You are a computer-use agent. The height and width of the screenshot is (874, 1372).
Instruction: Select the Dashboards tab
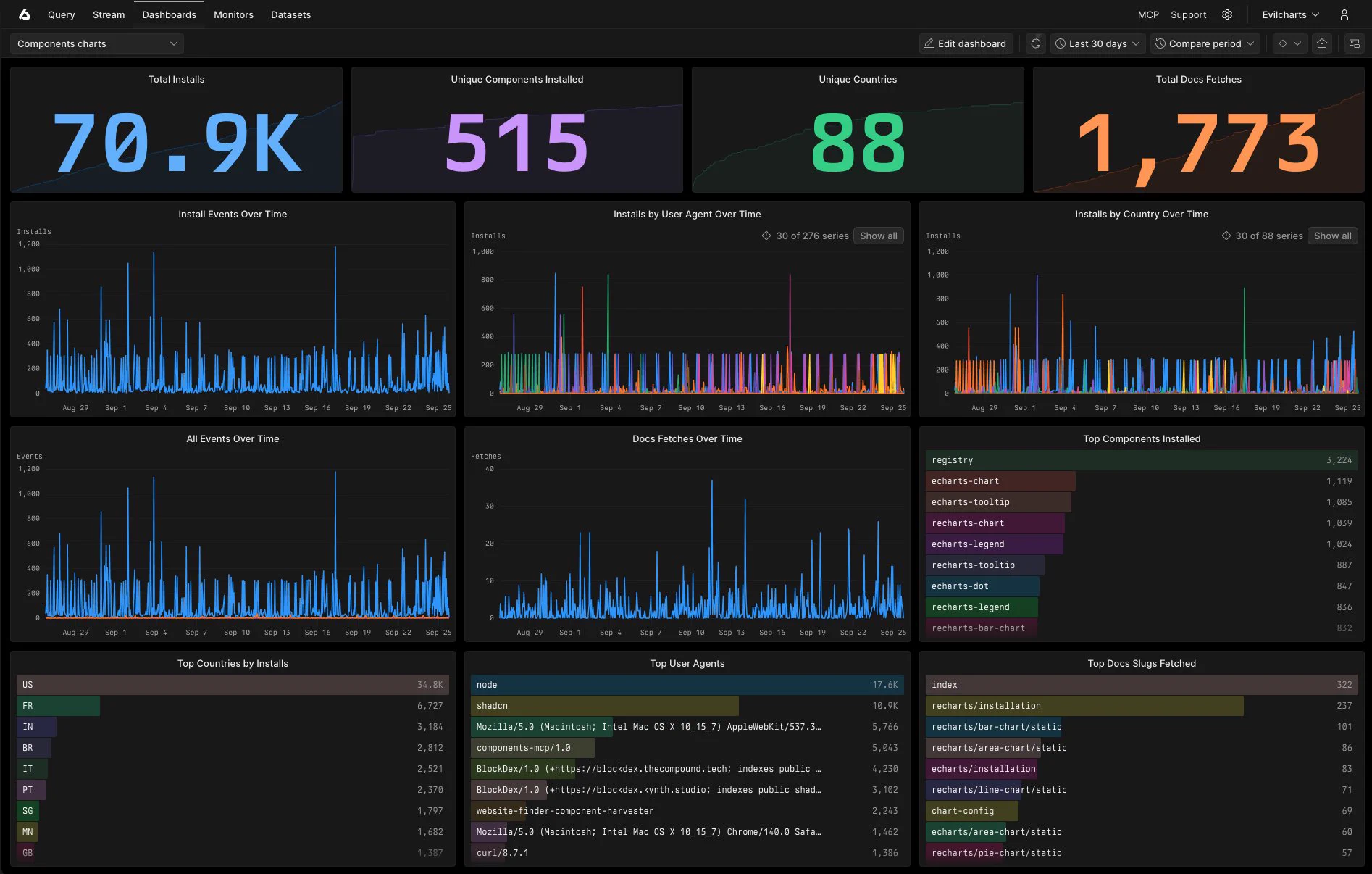pyautogui.click(x=169, y=14)
